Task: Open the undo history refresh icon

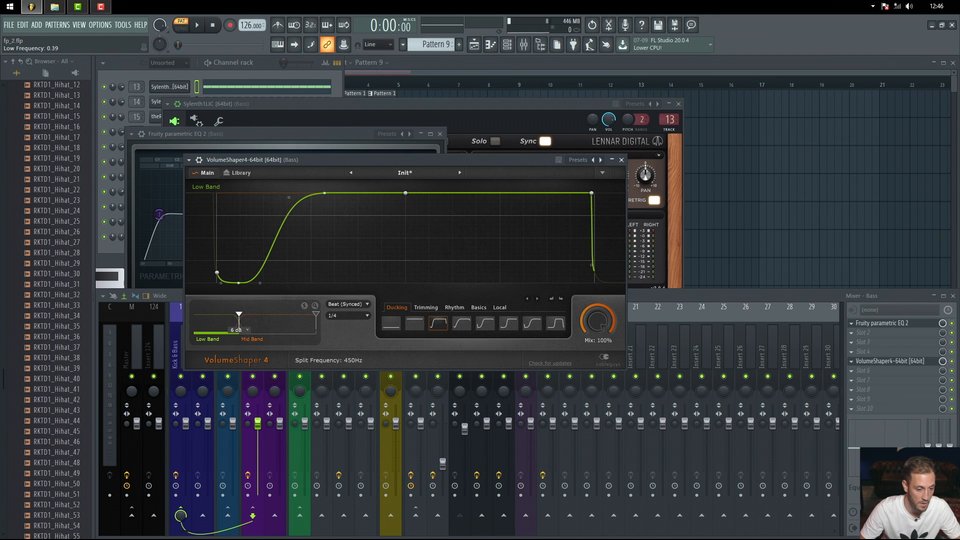Action: click(x=591, y=25)
